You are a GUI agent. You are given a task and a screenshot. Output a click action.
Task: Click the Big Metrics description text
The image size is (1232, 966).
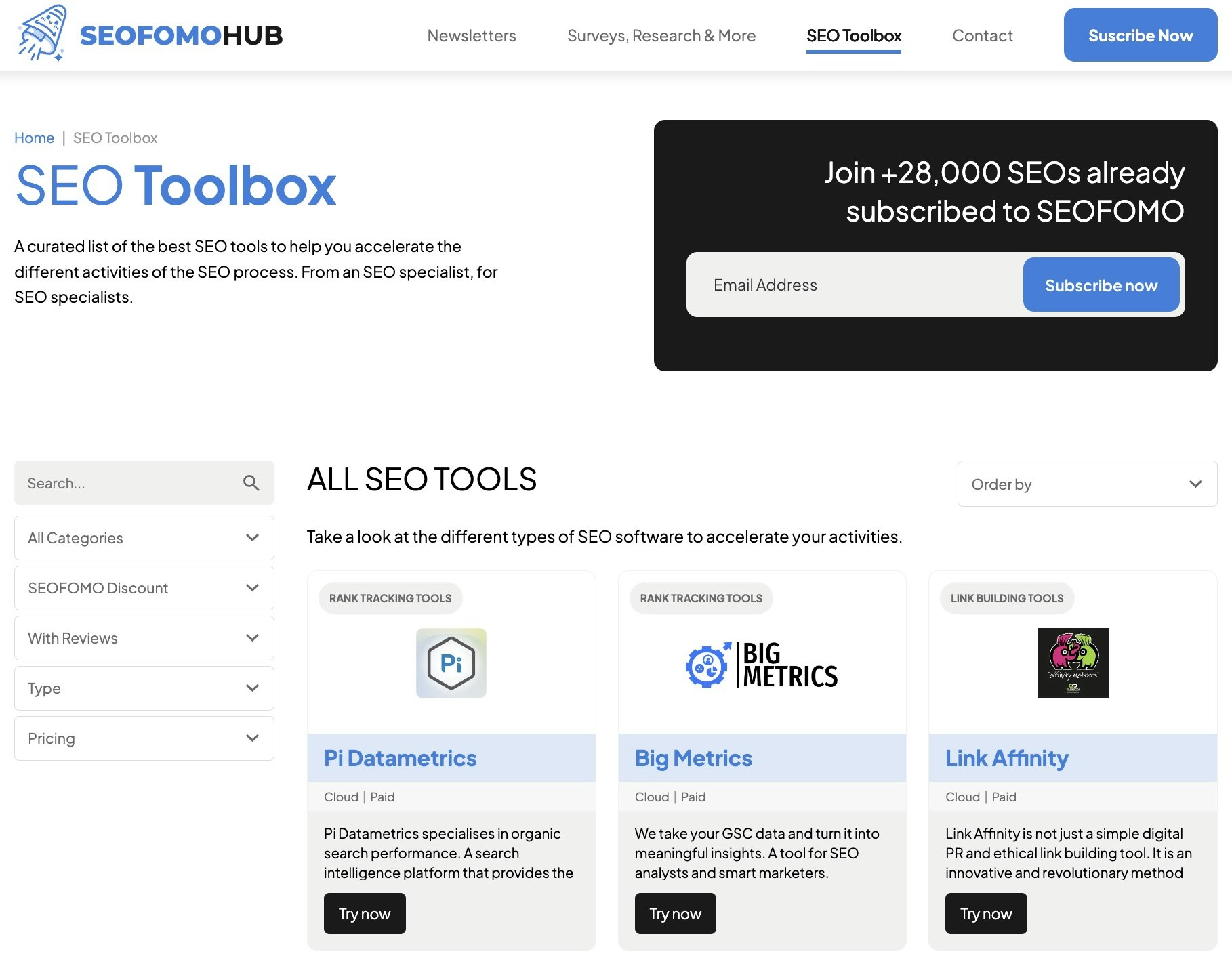757,853
